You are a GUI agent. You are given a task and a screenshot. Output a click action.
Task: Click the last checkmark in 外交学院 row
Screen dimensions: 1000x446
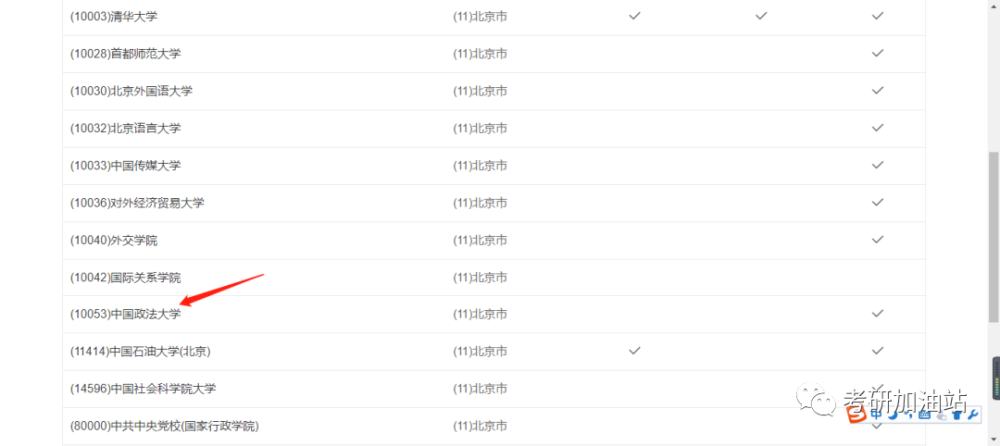point(878,239)
